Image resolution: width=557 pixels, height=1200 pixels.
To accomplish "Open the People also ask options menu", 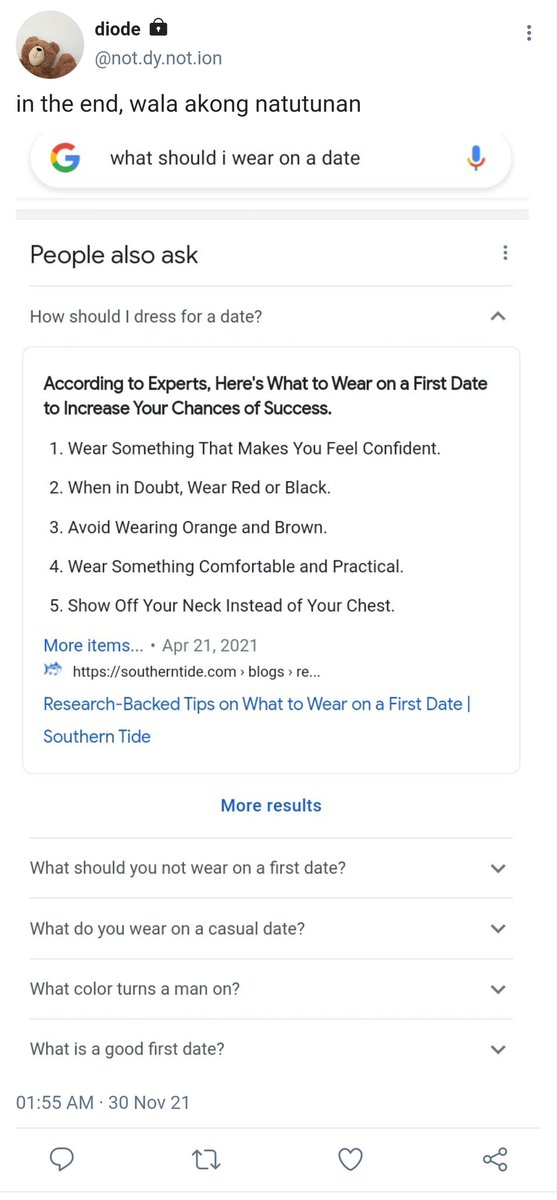I will click(506, 253).
